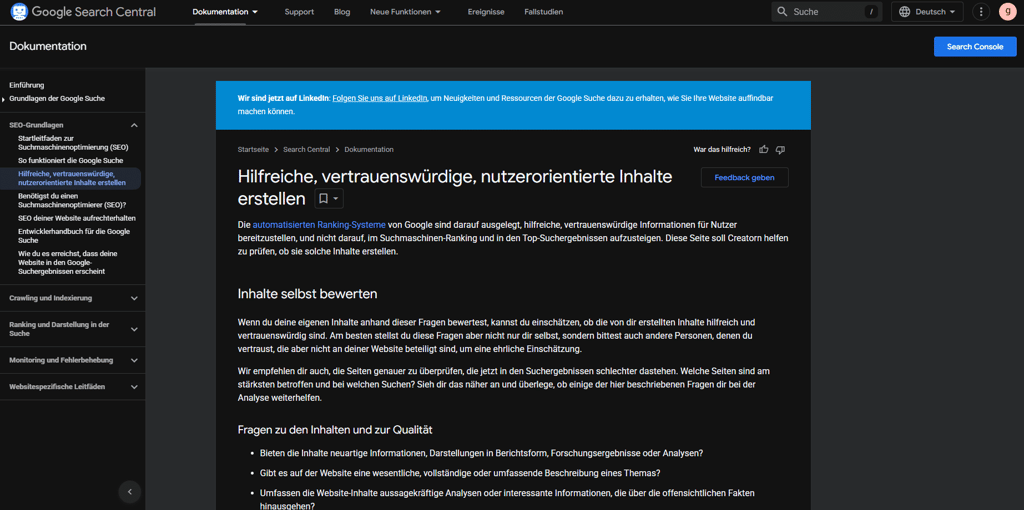Follow the Folgen Sie uns auf LinkedIn link
1024x510 pixels.
[379, 98]
